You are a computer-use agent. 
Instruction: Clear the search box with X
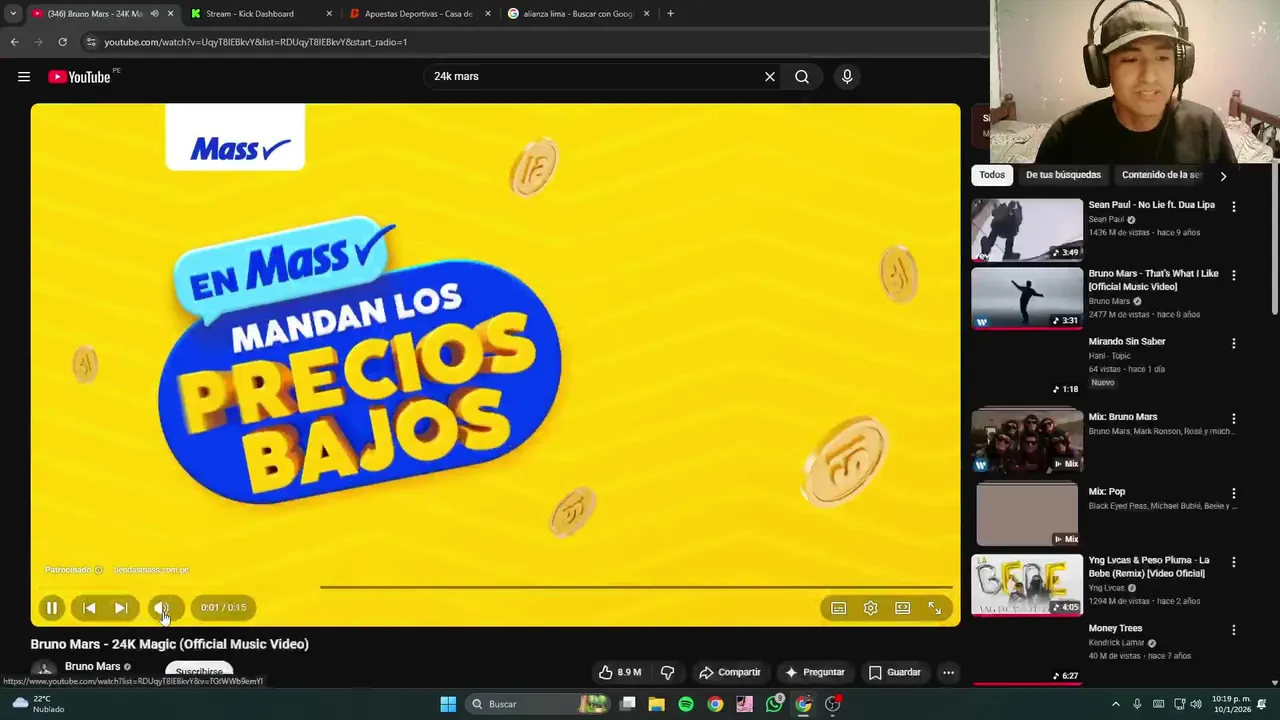coord(770,77)
